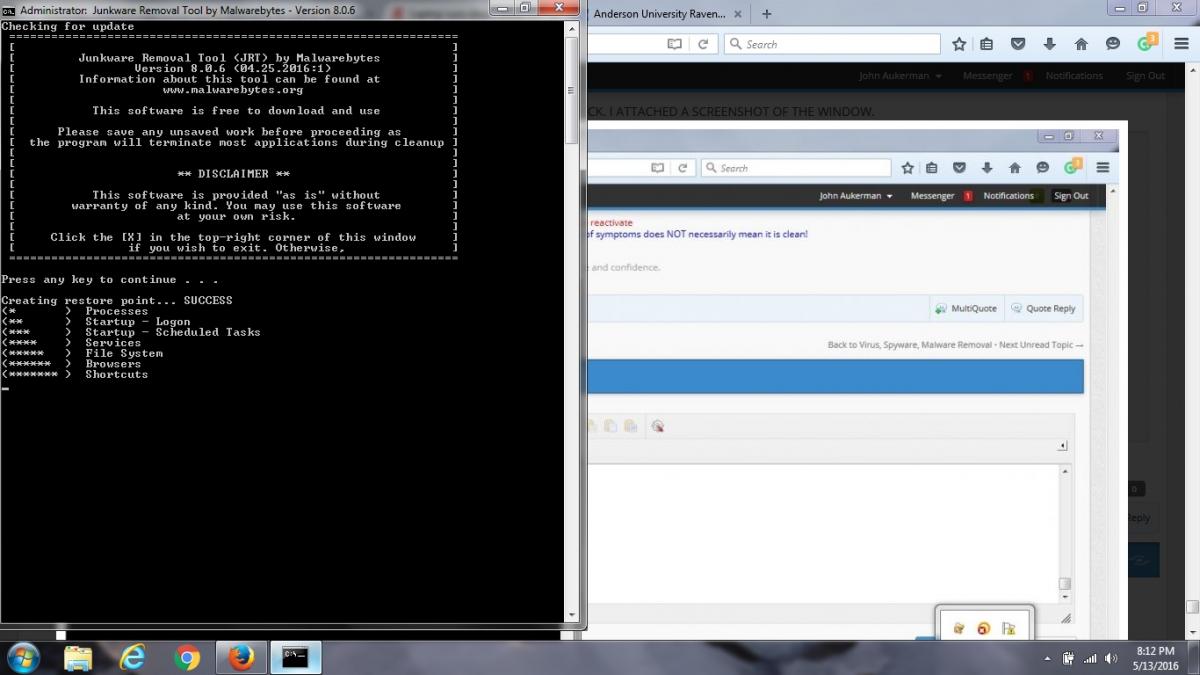Open Notifications in the dimmed page header

click(1074, 76)
